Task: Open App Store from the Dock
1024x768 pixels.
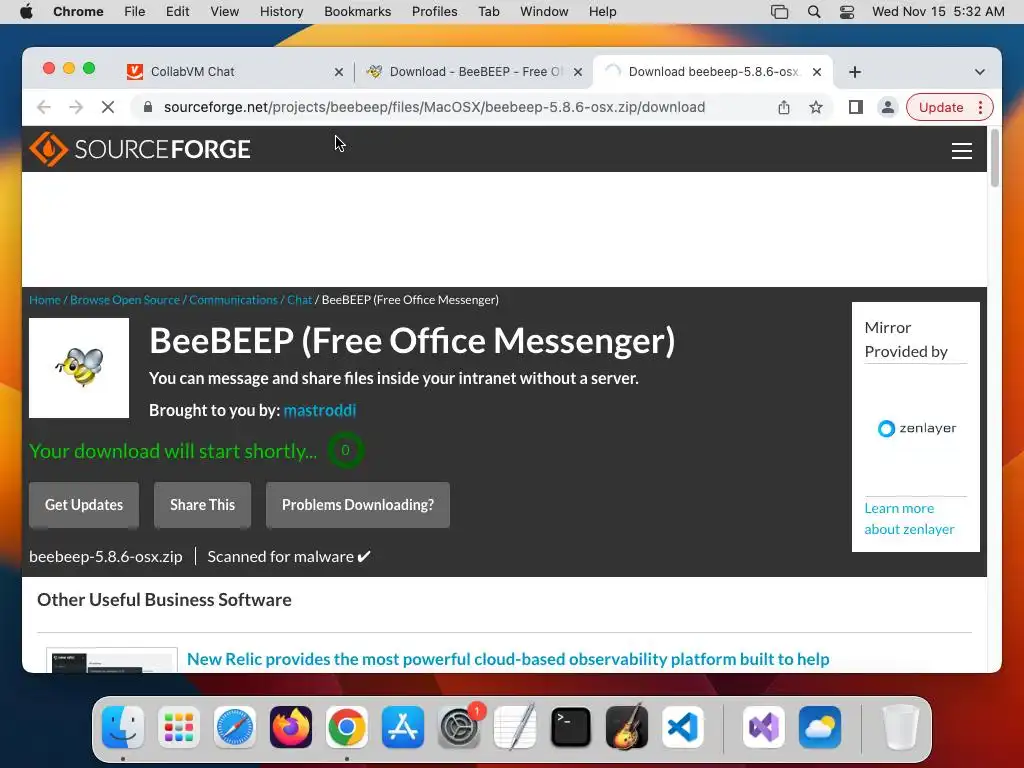Action: pyautogui.click(x=403, y=727)
